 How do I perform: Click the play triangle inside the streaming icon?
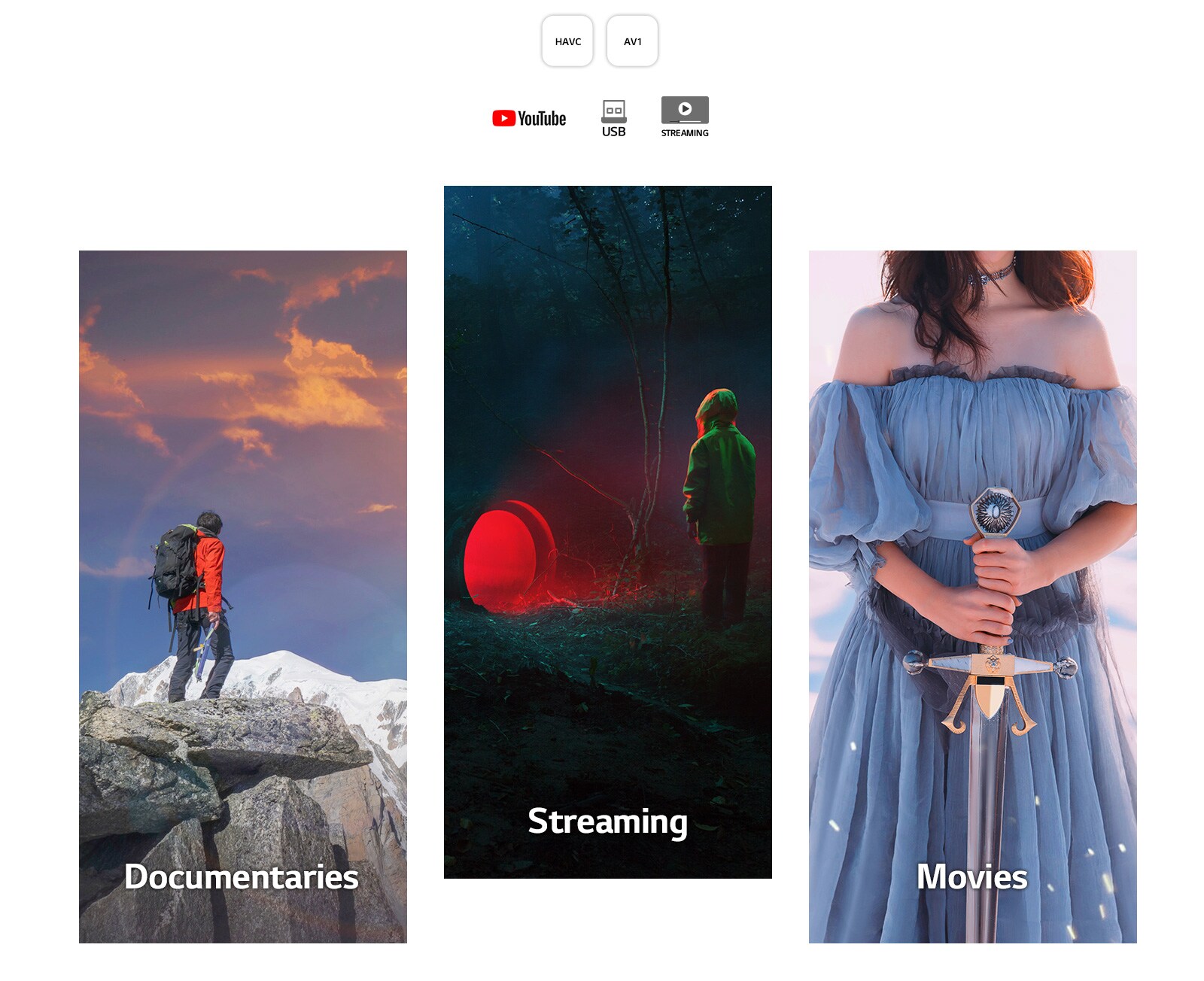684,108
